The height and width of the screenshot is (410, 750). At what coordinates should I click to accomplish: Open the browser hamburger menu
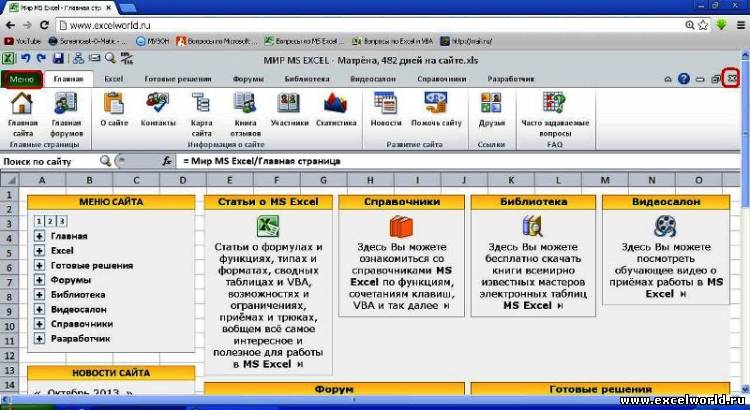(x=741, y=25)
